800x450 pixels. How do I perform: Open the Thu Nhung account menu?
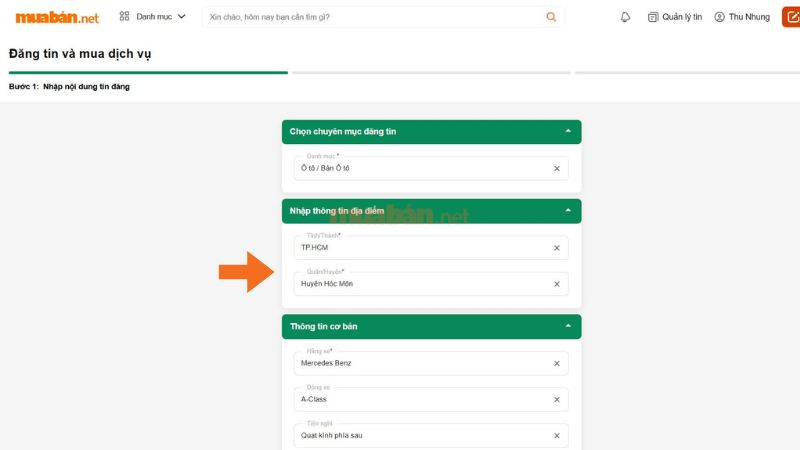click(742, 17)
